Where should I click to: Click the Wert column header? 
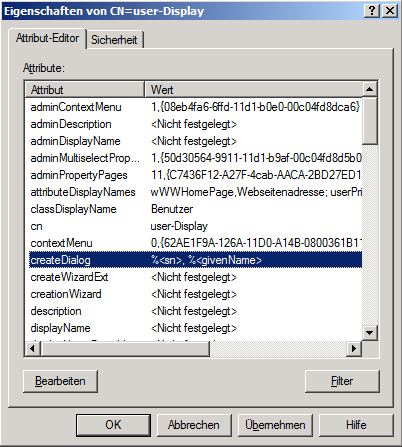click(254, 89)
